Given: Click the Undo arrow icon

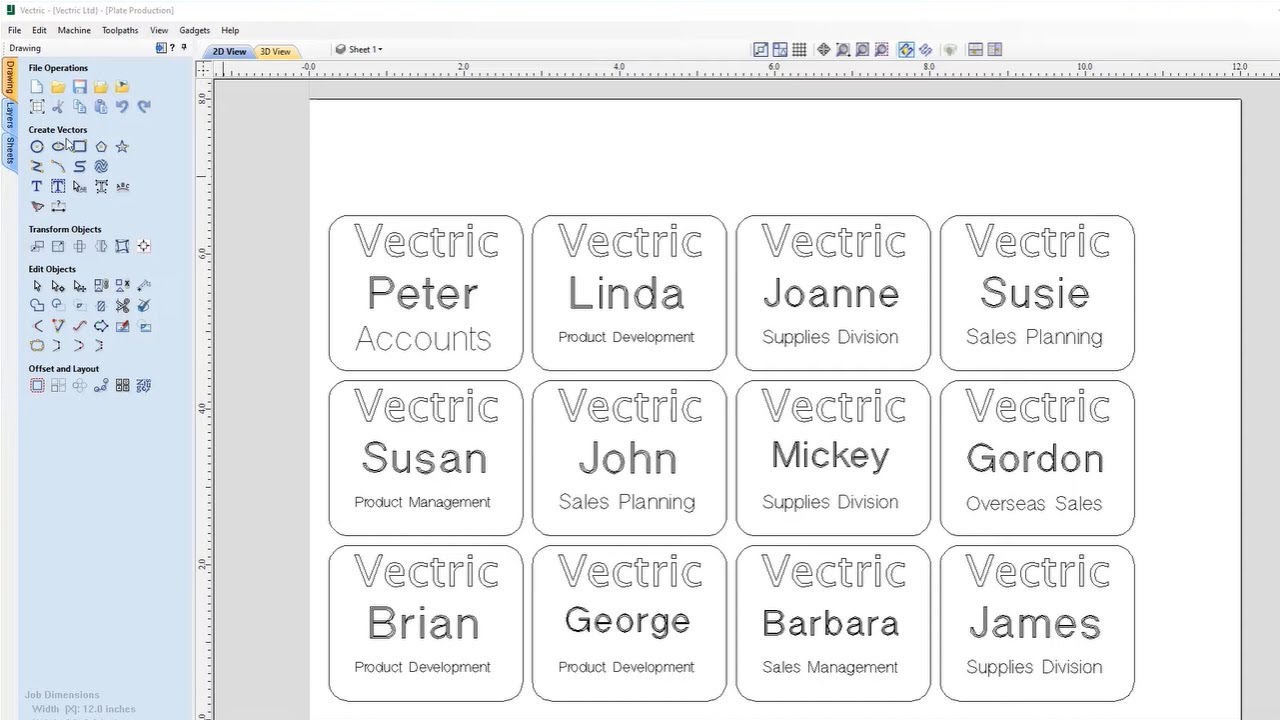Looking at the screenshot, I should [122, 106].
